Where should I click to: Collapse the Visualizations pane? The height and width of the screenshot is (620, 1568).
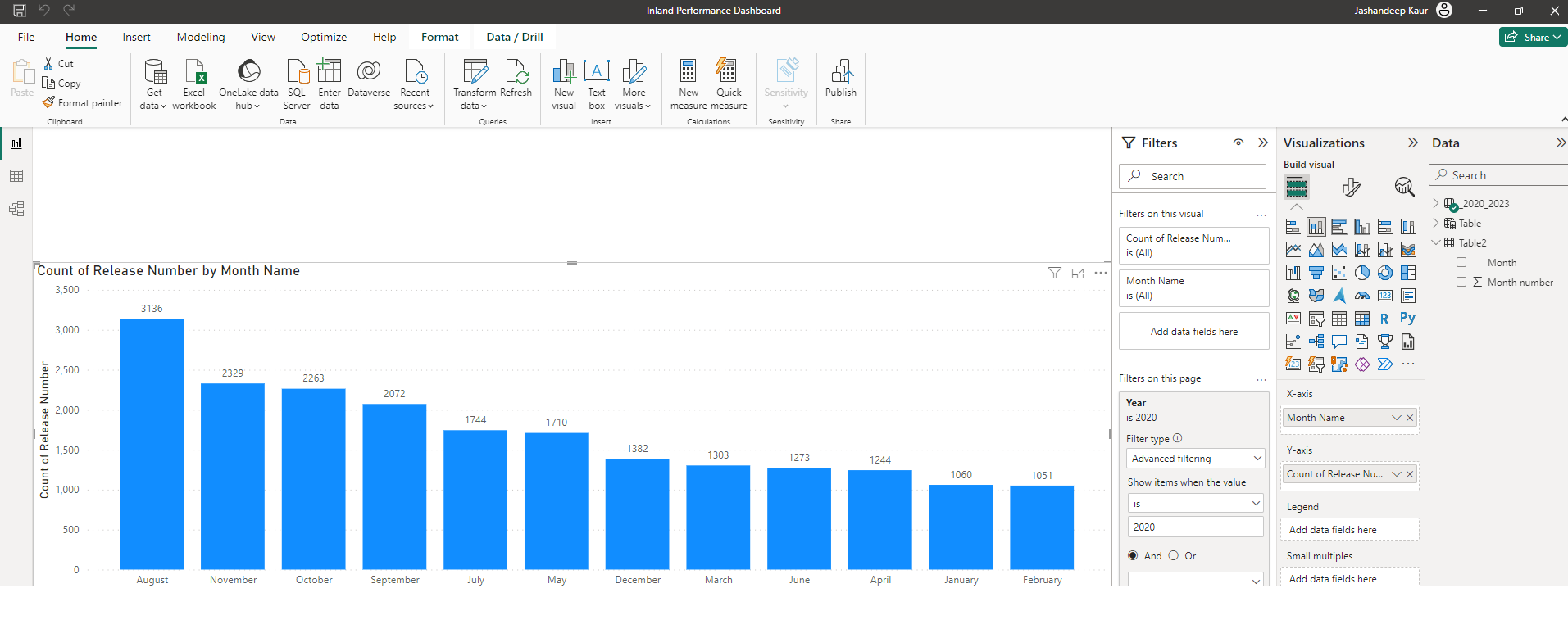pos(1413,143)
